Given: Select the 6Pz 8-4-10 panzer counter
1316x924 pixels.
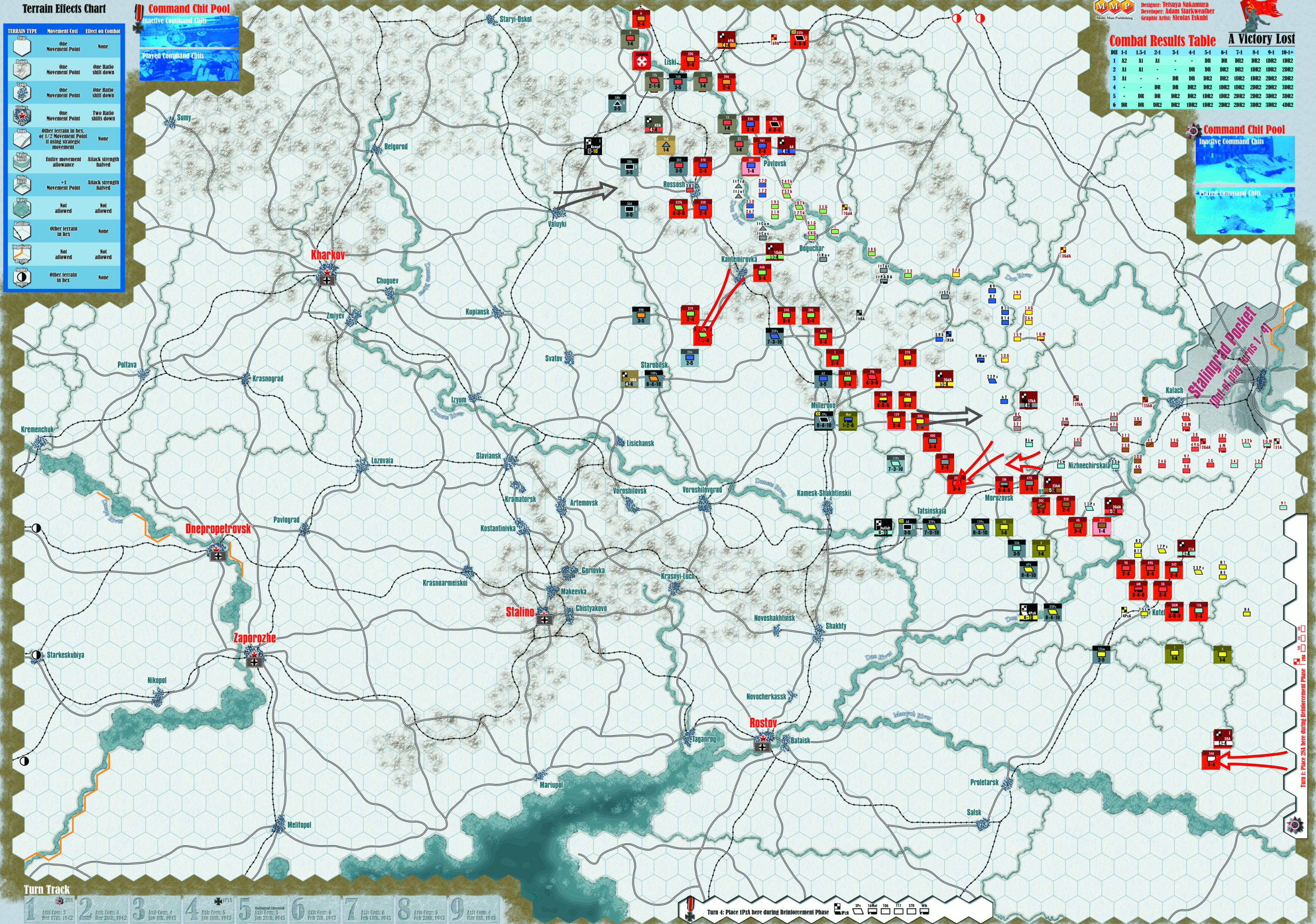Looking at the screenshot, I should 1028,570.
